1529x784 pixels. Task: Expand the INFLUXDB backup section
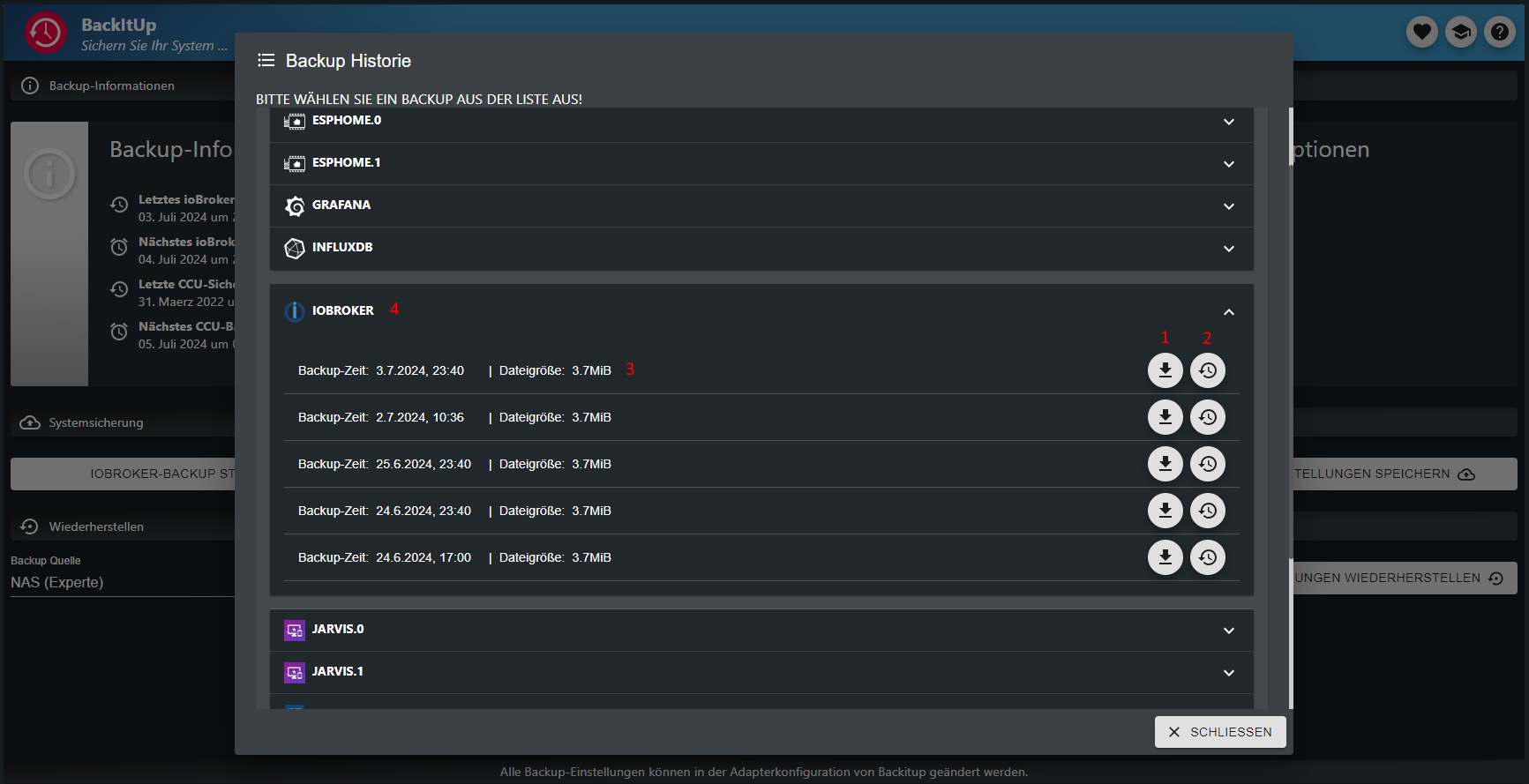tap(1228, 249)
